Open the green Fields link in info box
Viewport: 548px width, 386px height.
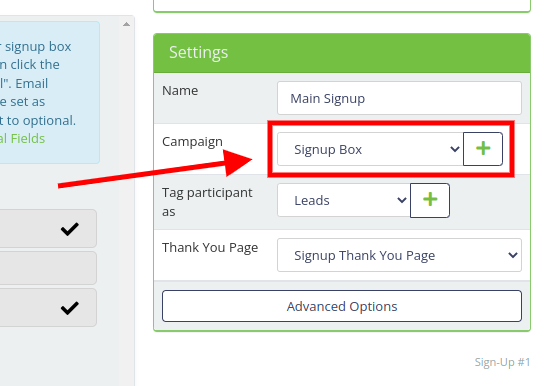pyautogui.click(x=28, y=139)
